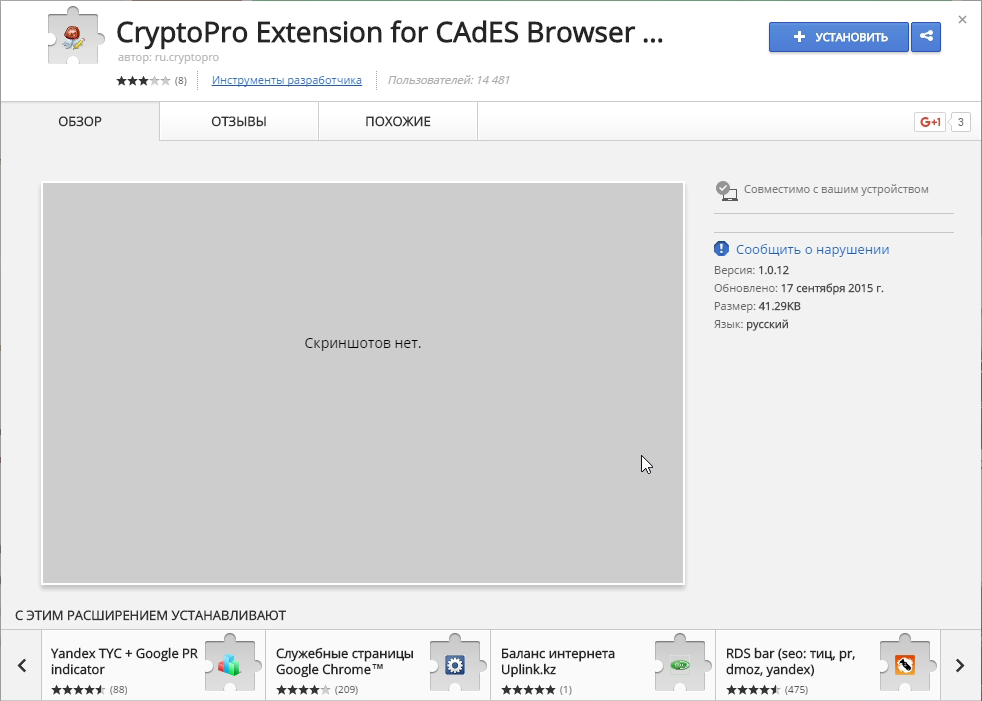This screenshot has height=701, width=982.
Task: Switch to the ОБЗОР tab
Action: [x=80, y=122]
